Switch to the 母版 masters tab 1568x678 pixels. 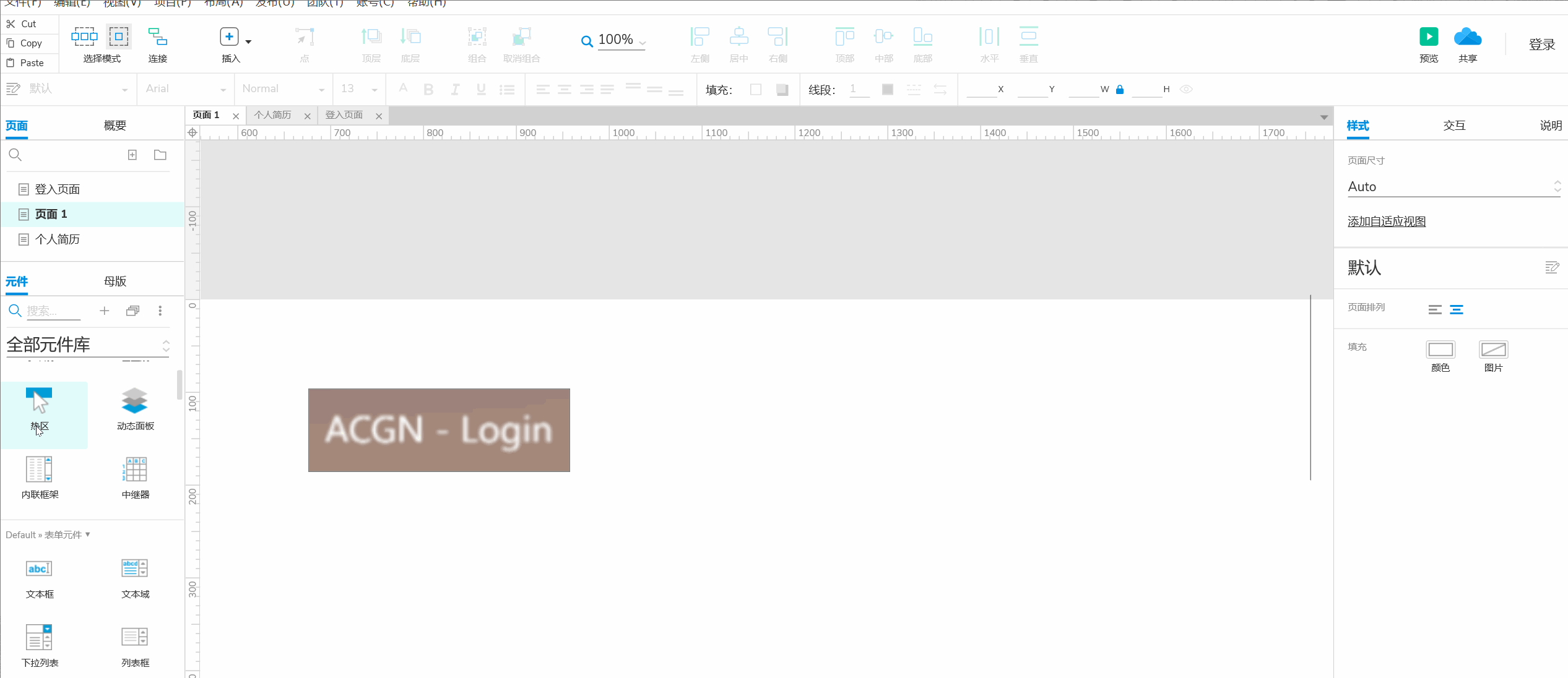pyautogui.click(x=115, y=281)
